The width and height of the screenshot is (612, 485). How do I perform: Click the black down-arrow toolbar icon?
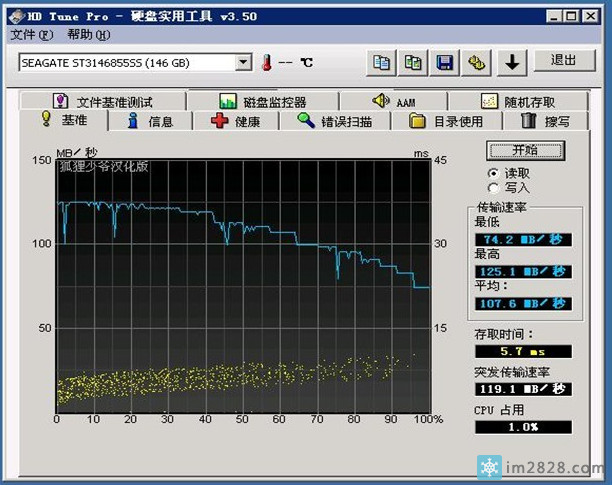[x=512, y=62]
